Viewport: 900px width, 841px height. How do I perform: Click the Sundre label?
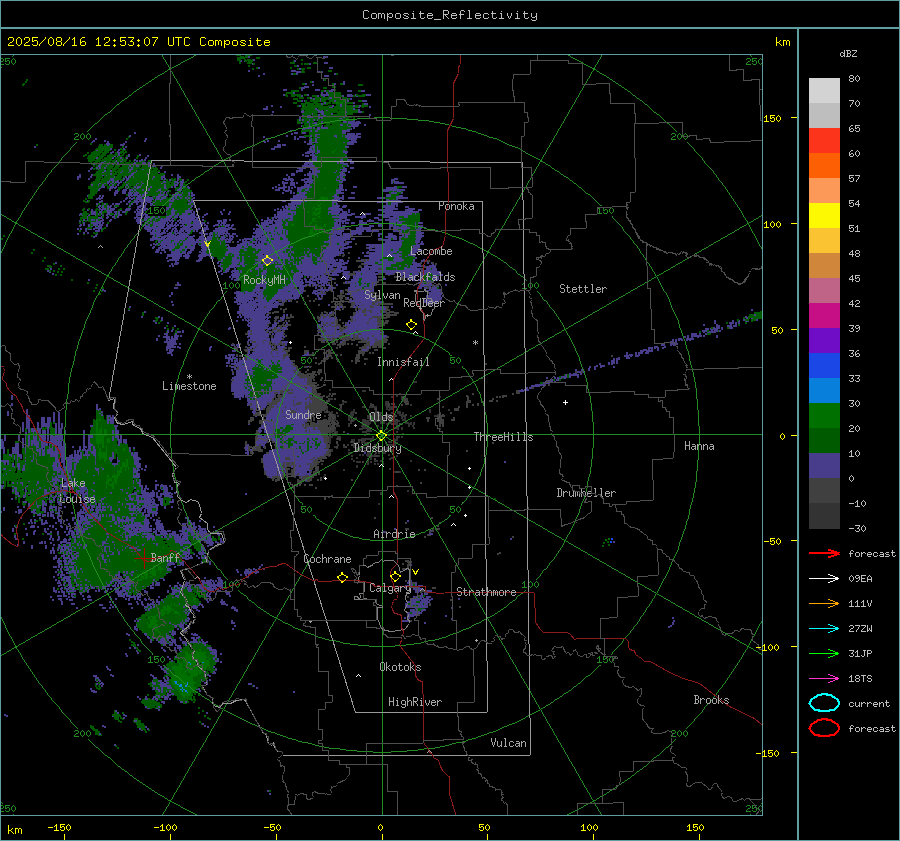click(x=303, y=414)
